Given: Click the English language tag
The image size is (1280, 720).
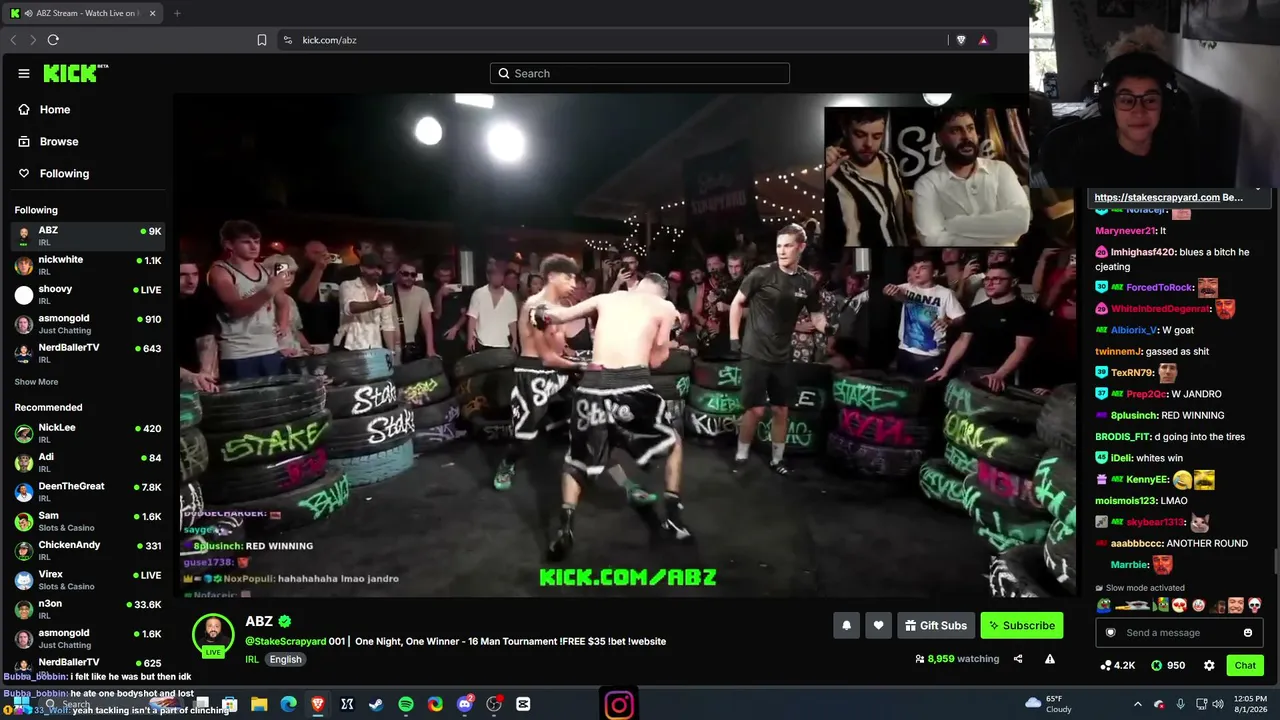Looking at the screenshot, I should tap(285, 659).
